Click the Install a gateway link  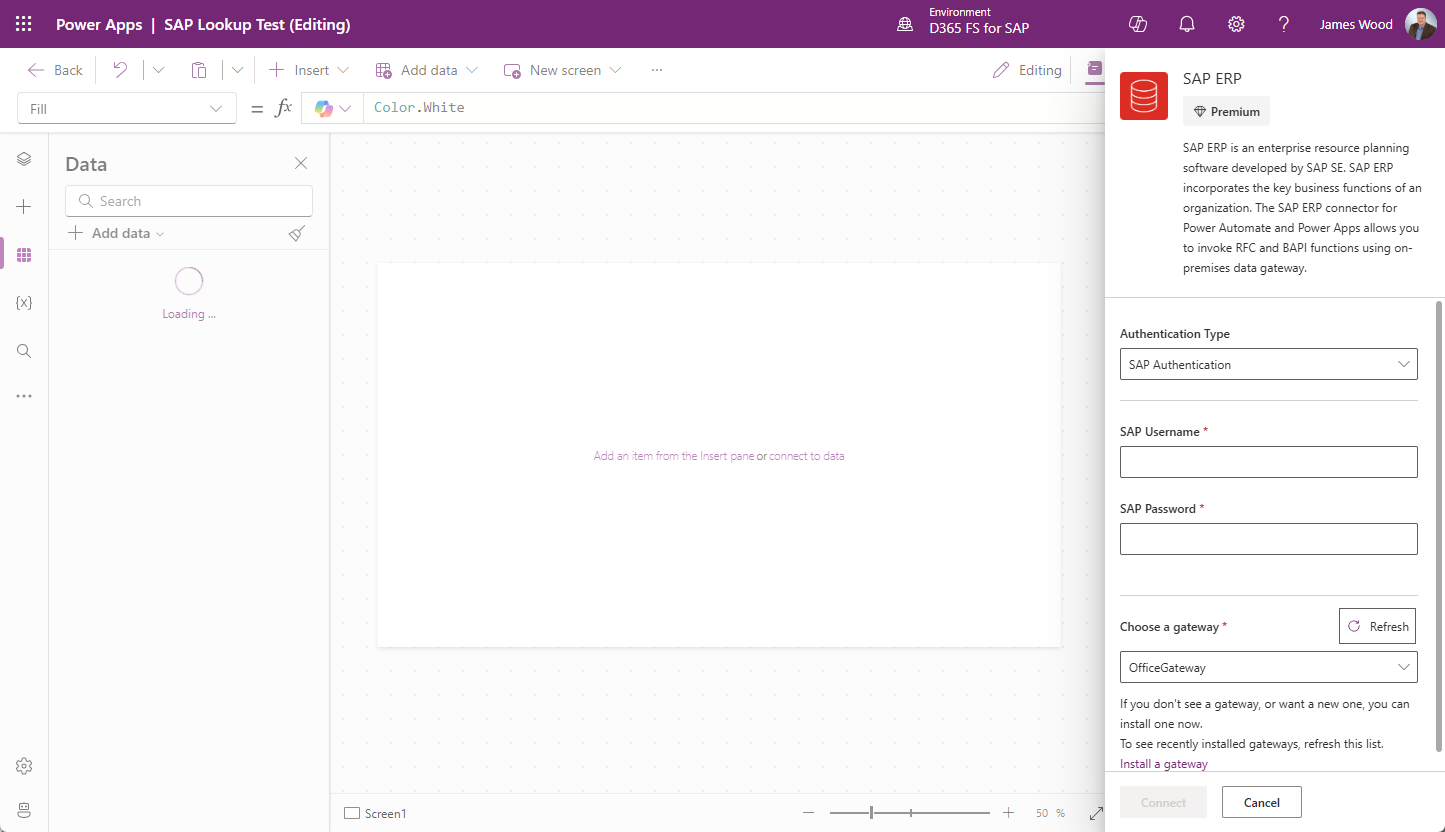click(1164, 764)
